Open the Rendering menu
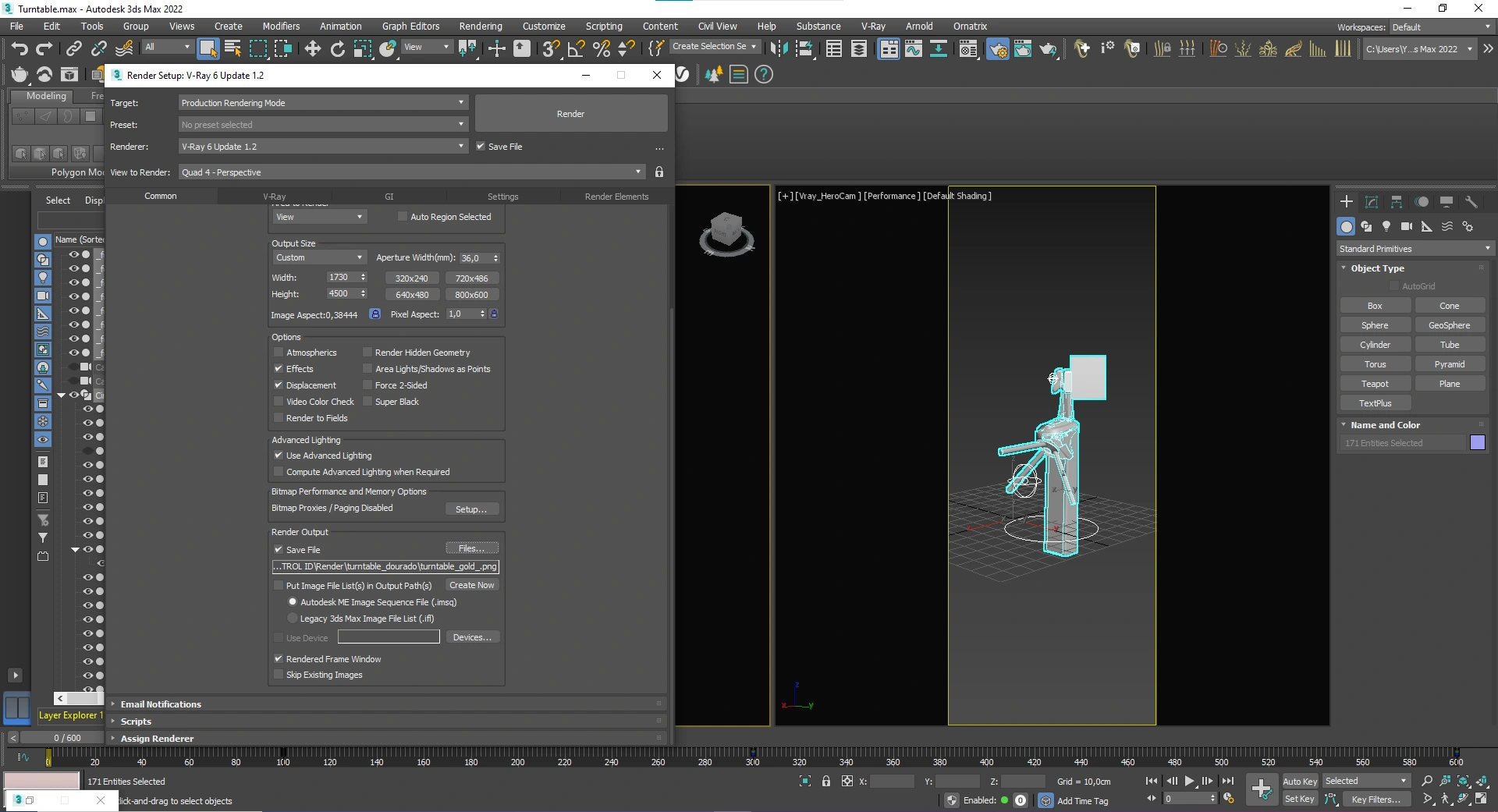 [x=481, y=27]
